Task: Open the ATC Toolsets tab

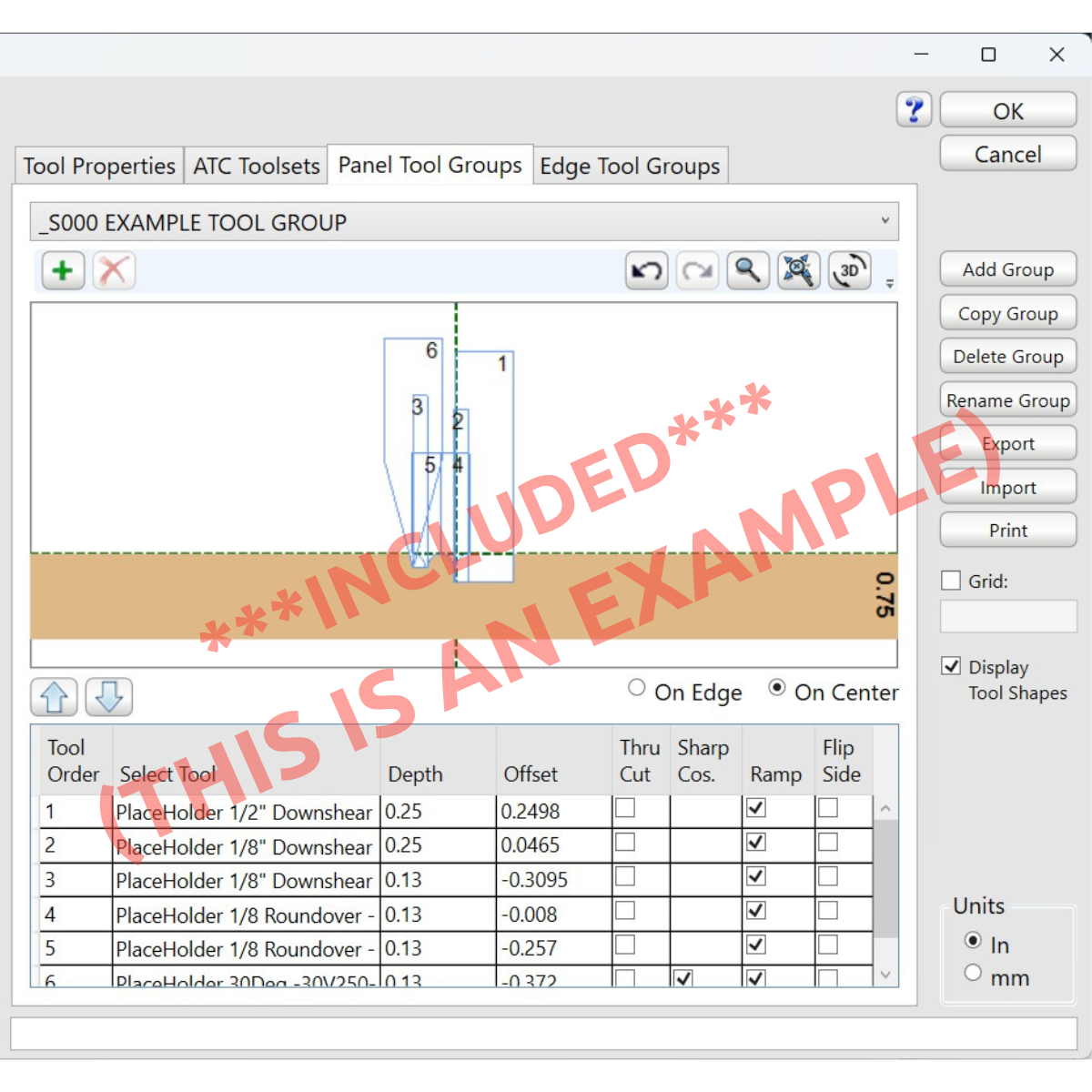Action: [256, 167]
